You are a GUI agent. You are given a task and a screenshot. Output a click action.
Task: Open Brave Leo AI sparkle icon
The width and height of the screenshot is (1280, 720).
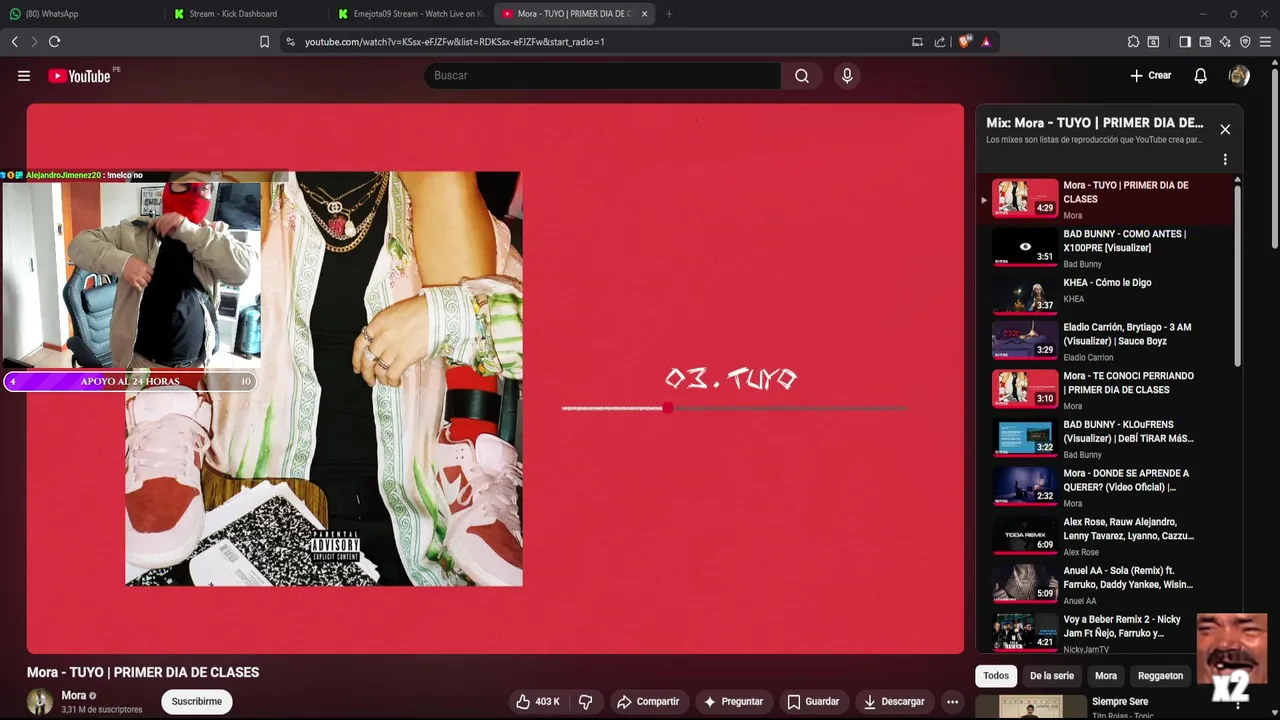pyautogui.click(x=1225, y=42)
